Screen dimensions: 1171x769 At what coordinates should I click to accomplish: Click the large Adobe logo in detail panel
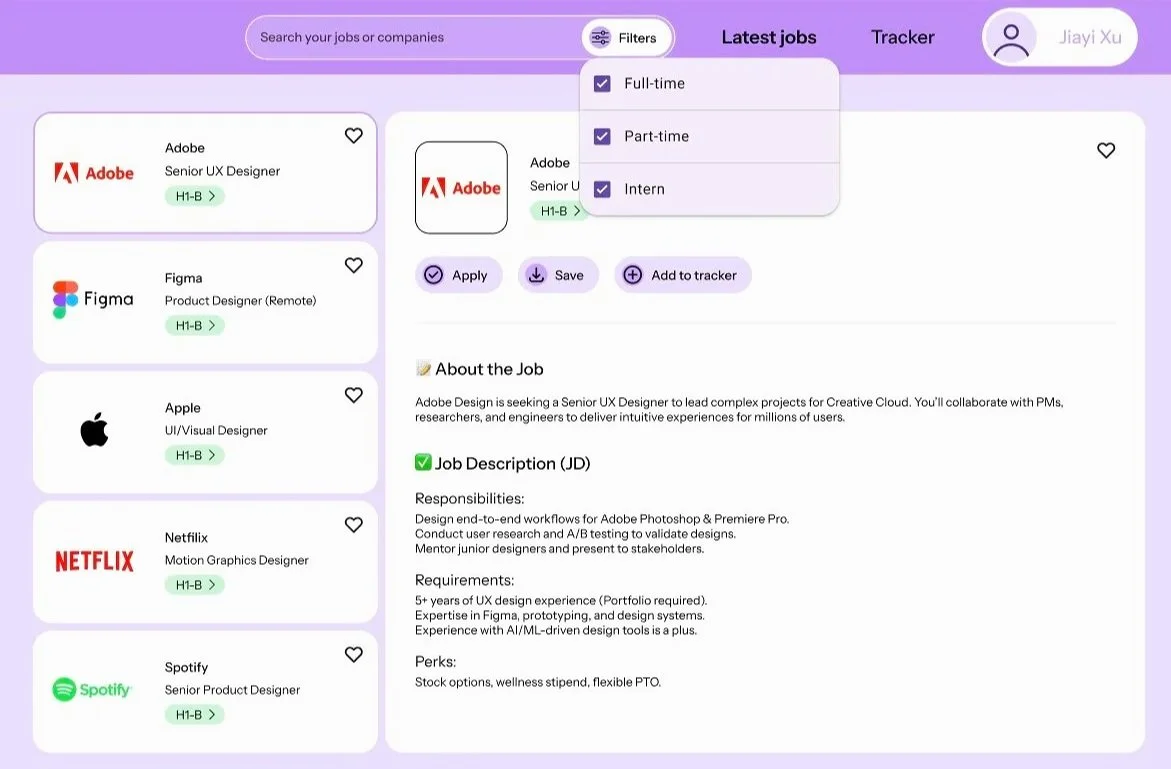[x=461, y=187]
